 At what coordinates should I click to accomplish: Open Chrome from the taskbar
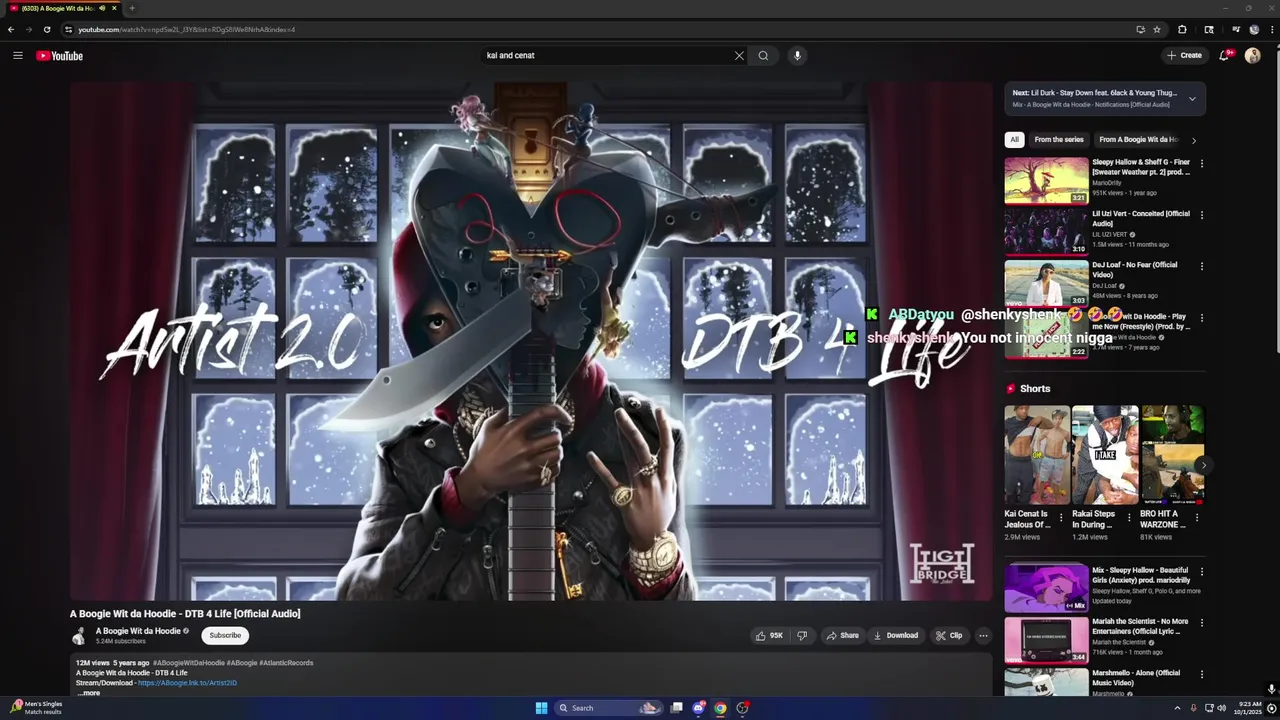(x=720, y=708)
